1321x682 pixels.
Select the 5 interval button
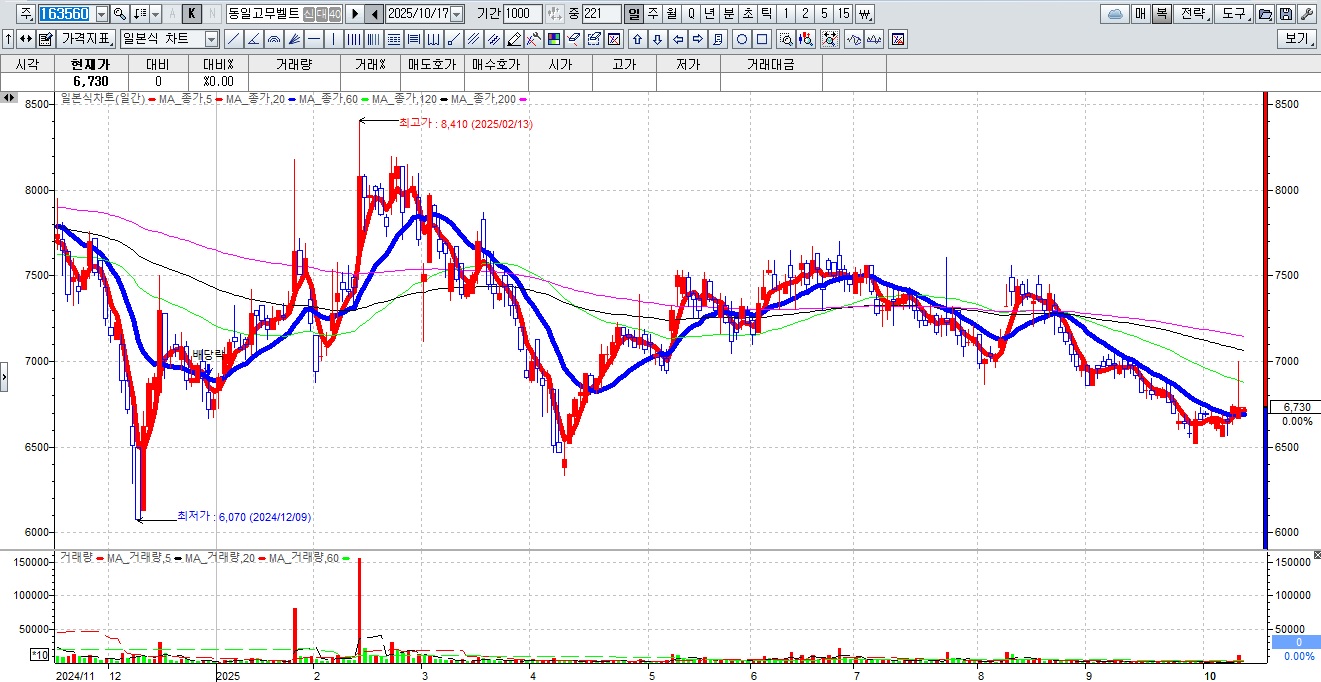[823, 14]
